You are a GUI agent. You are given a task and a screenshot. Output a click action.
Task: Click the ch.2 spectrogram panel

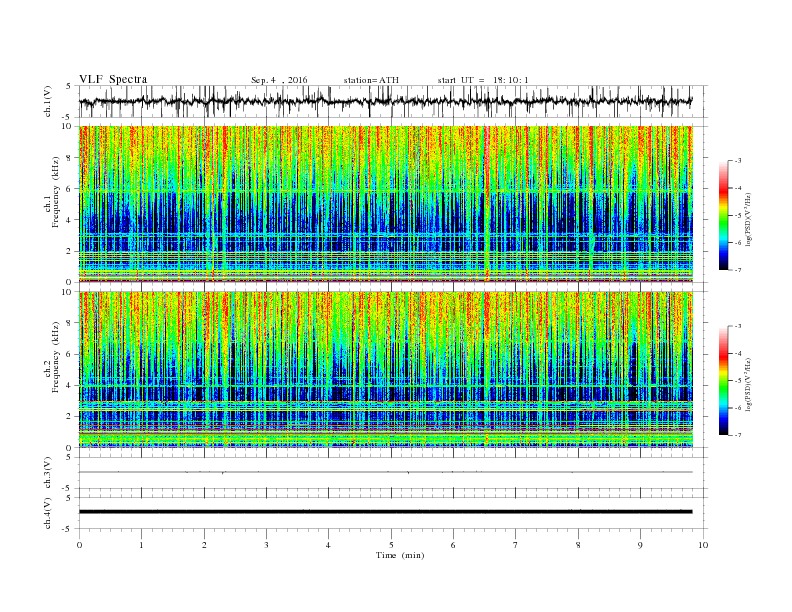pos(385,369)
